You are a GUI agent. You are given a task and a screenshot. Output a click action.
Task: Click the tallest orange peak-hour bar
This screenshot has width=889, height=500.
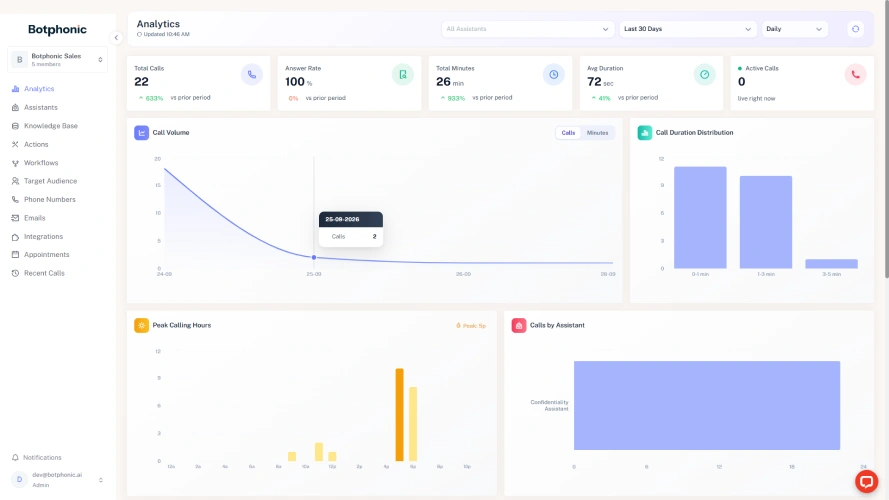point(400,414)
